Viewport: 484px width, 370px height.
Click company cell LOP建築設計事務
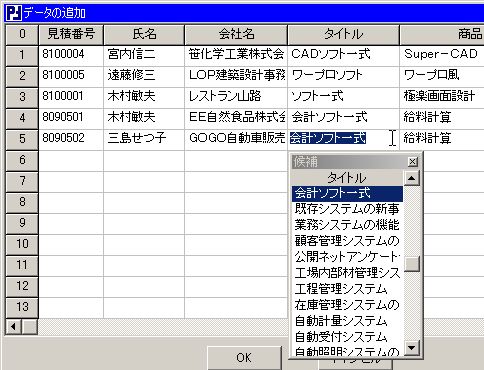[236, 76]
